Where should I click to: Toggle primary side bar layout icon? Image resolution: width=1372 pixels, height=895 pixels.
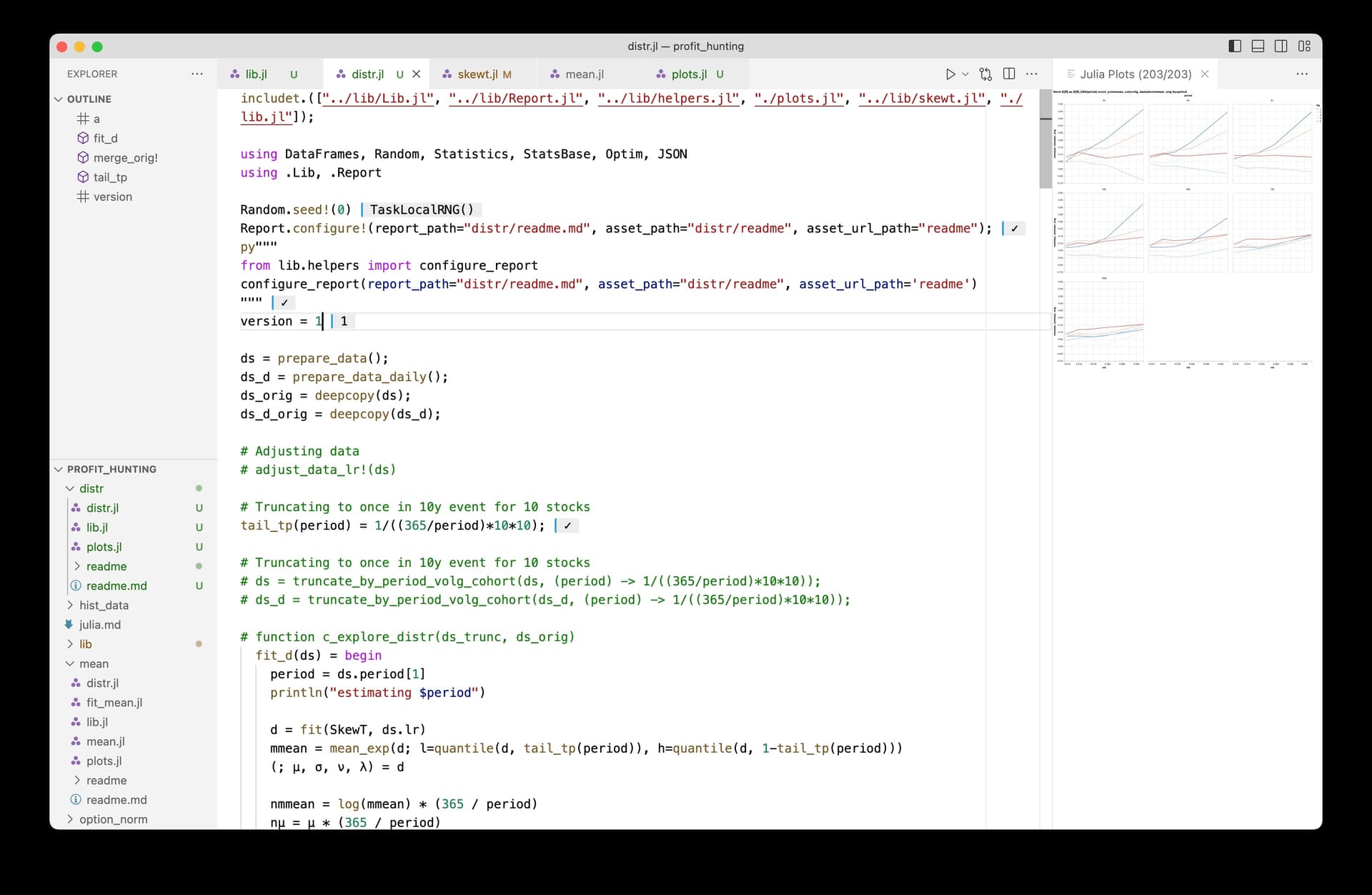1235,46
